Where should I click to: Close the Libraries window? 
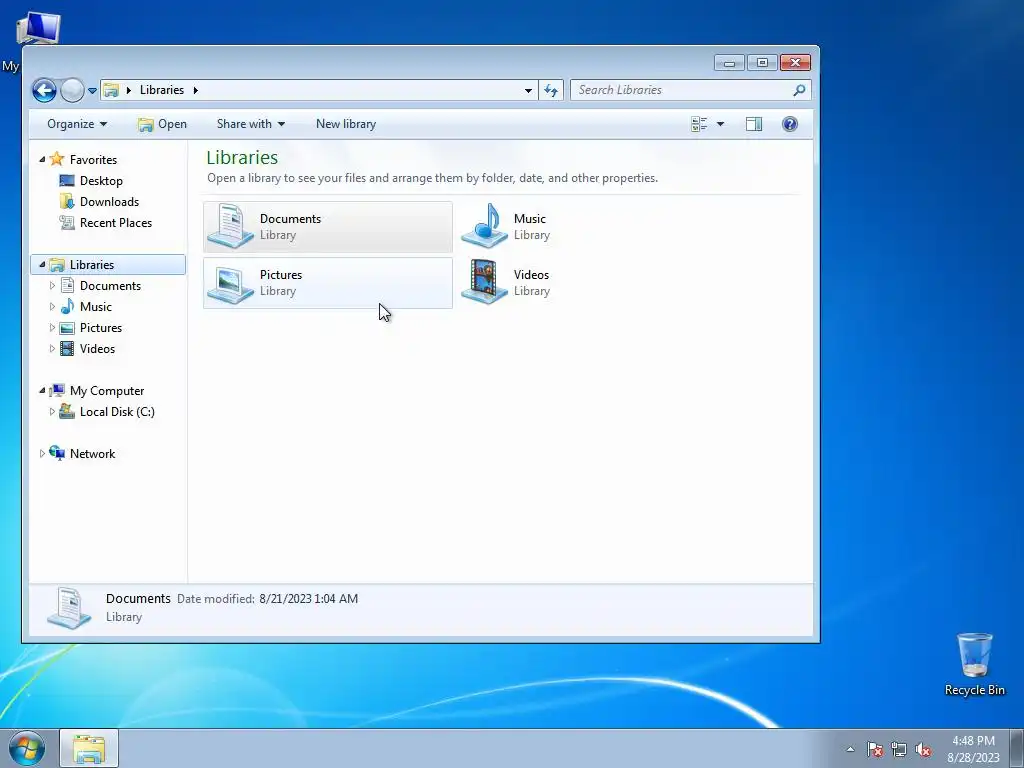point(795,63)
